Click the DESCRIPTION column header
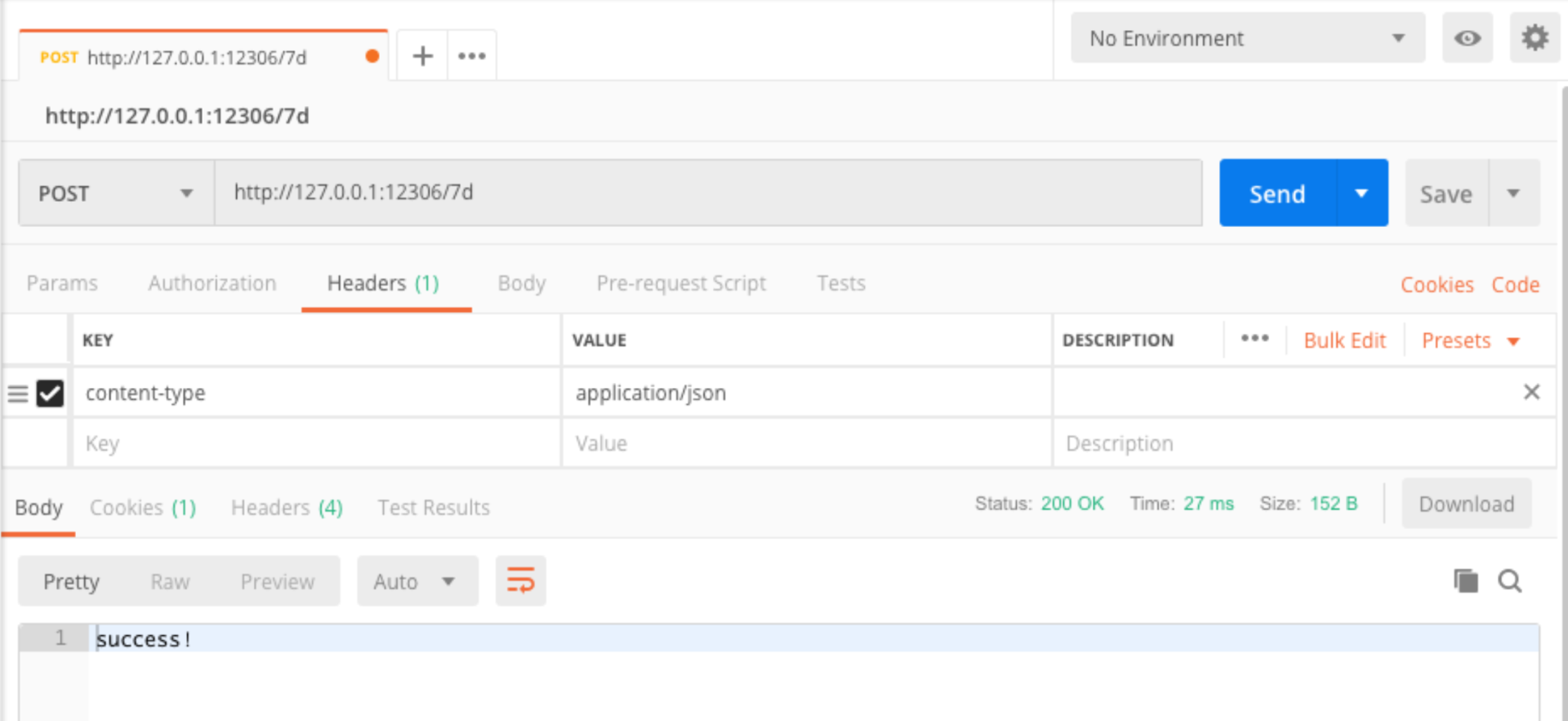 pyautogui.click(x=1117, y=340)
